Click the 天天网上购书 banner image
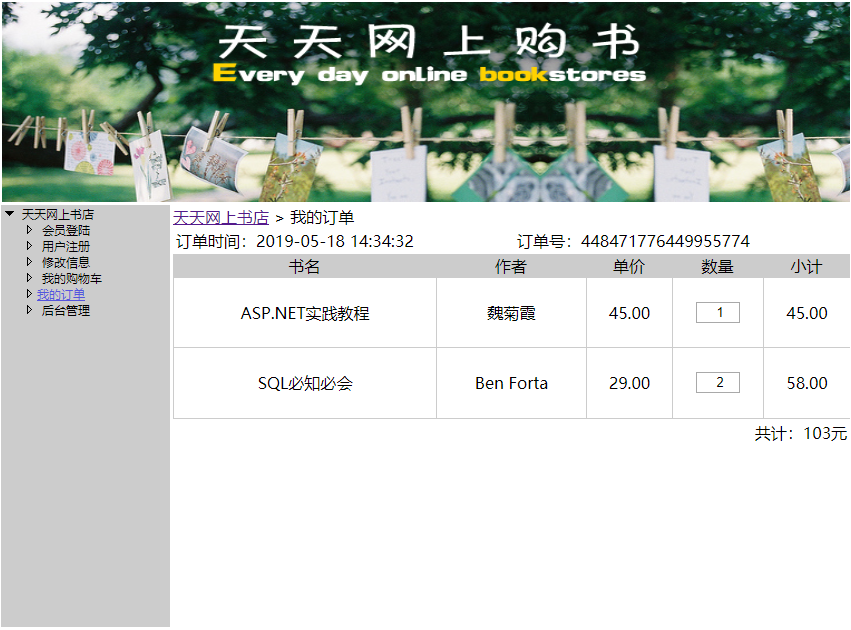 point(425,101)
